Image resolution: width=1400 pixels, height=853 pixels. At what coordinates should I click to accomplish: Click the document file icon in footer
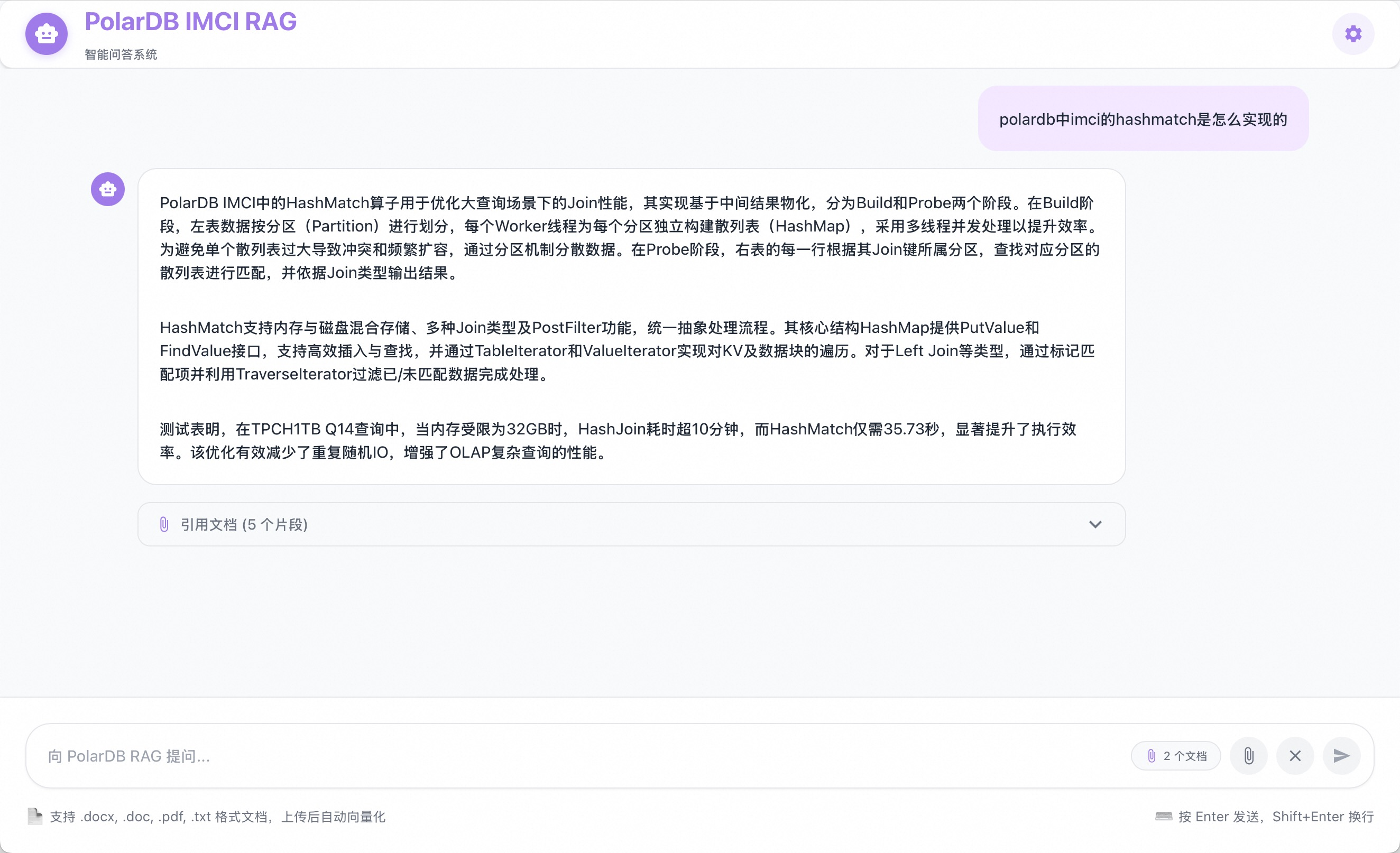coord(35,816)
